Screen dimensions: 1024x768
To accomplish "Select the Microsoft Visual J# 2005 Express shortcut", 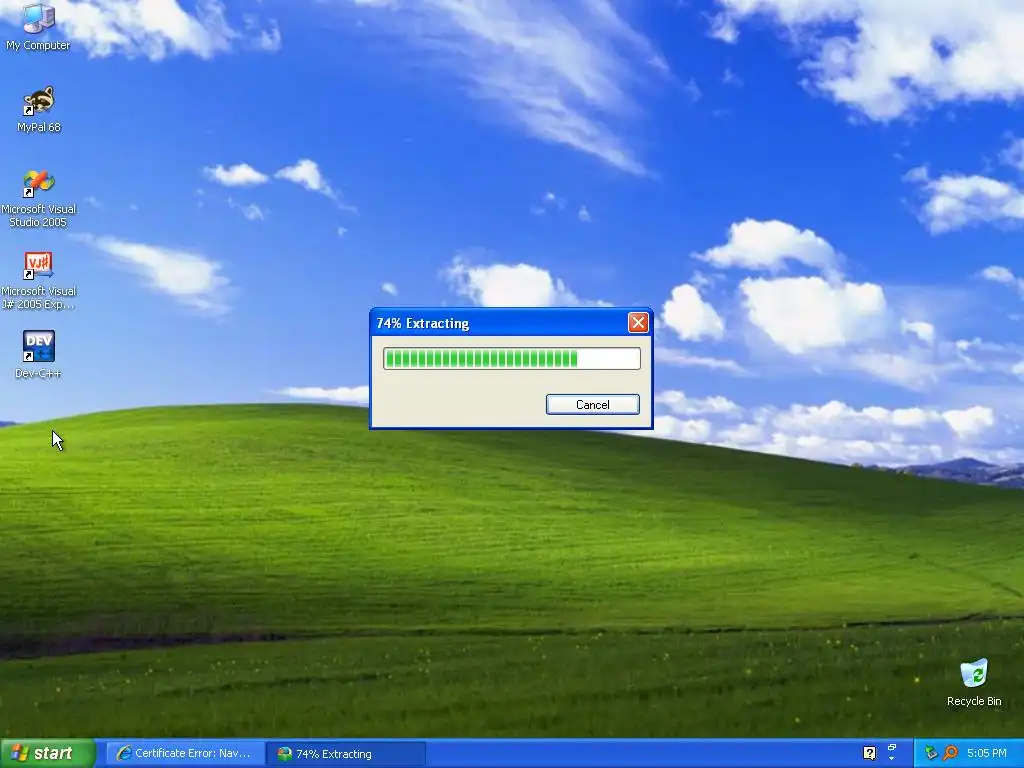I will click(x=39, y=281).
